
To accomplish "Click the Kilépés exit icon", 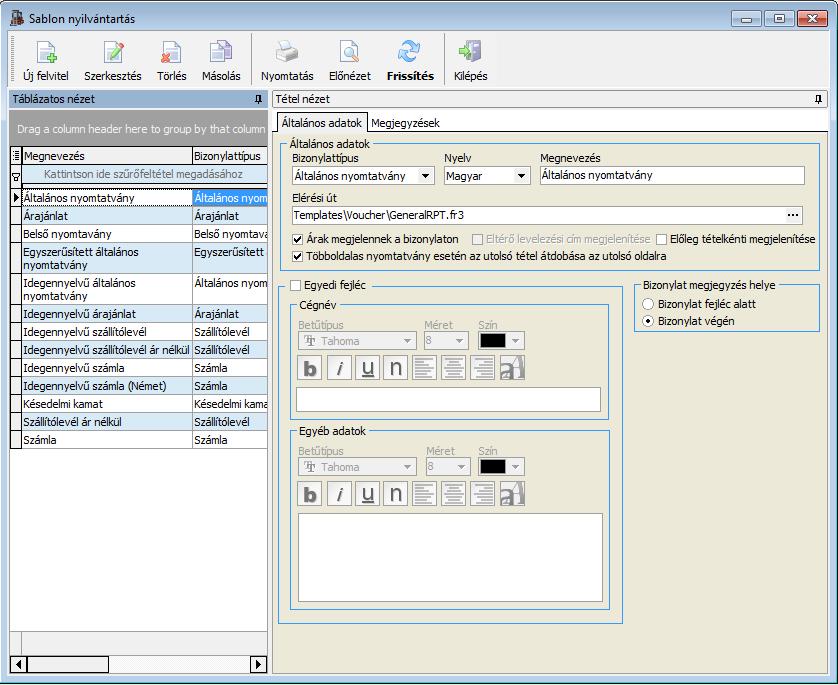I will point(470,53).
